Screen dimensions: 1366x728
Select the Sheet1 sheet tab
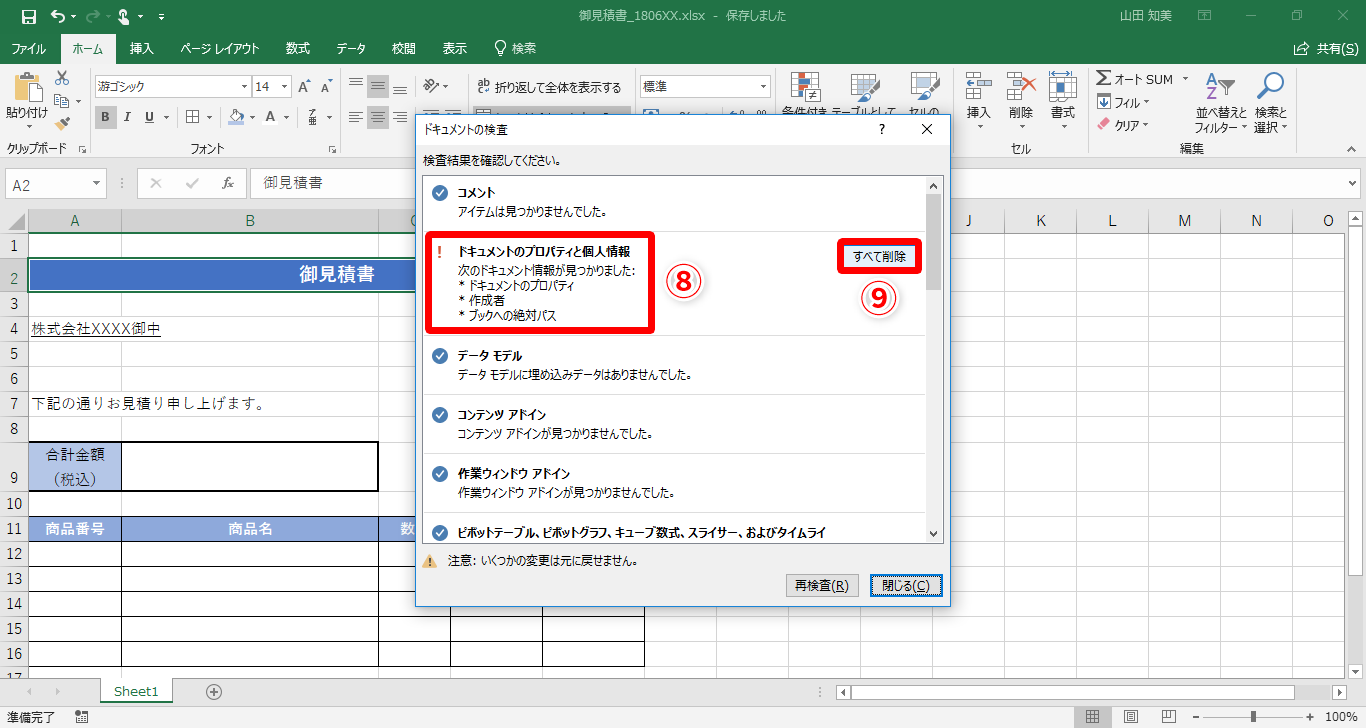[x=136, y=691]
